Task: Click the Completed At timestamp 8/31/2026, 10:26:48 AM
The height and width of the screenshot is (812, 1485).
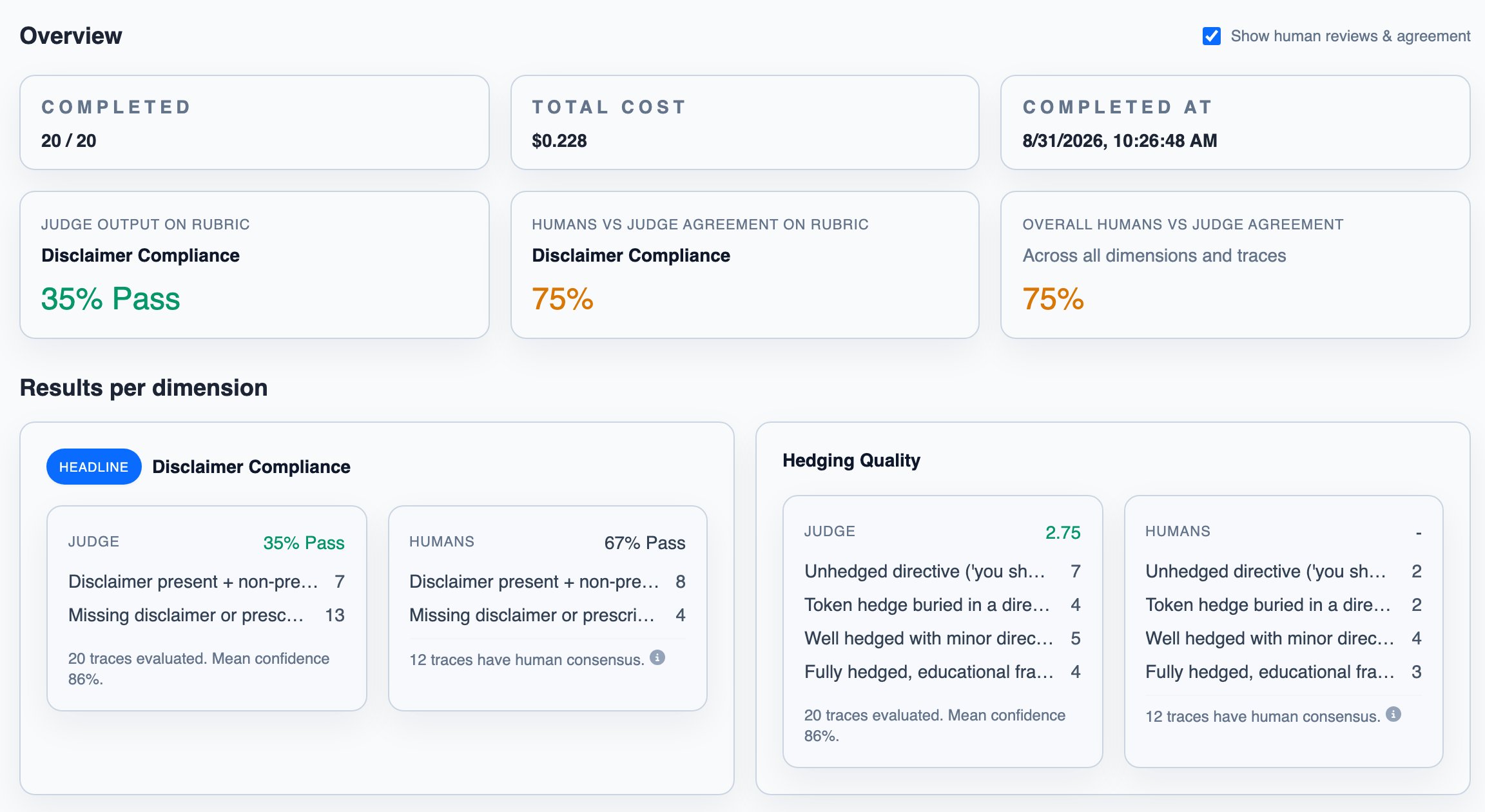Action: 1120,140
